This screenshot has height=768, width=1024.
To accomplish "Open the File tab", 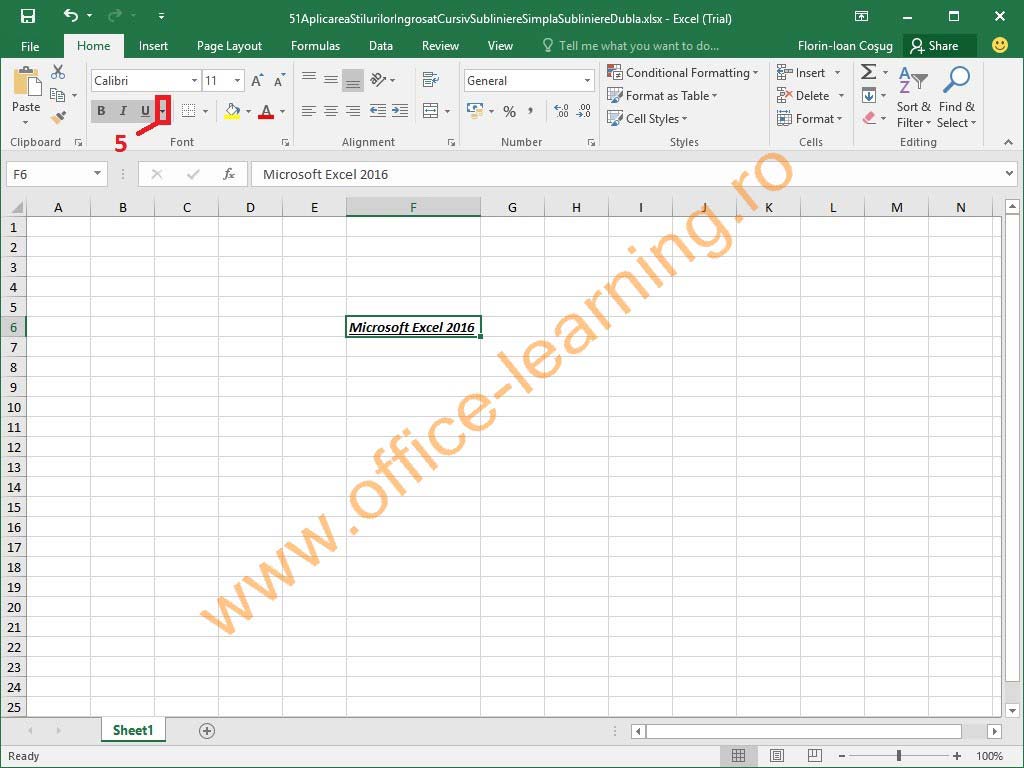I will click(30, 46).
